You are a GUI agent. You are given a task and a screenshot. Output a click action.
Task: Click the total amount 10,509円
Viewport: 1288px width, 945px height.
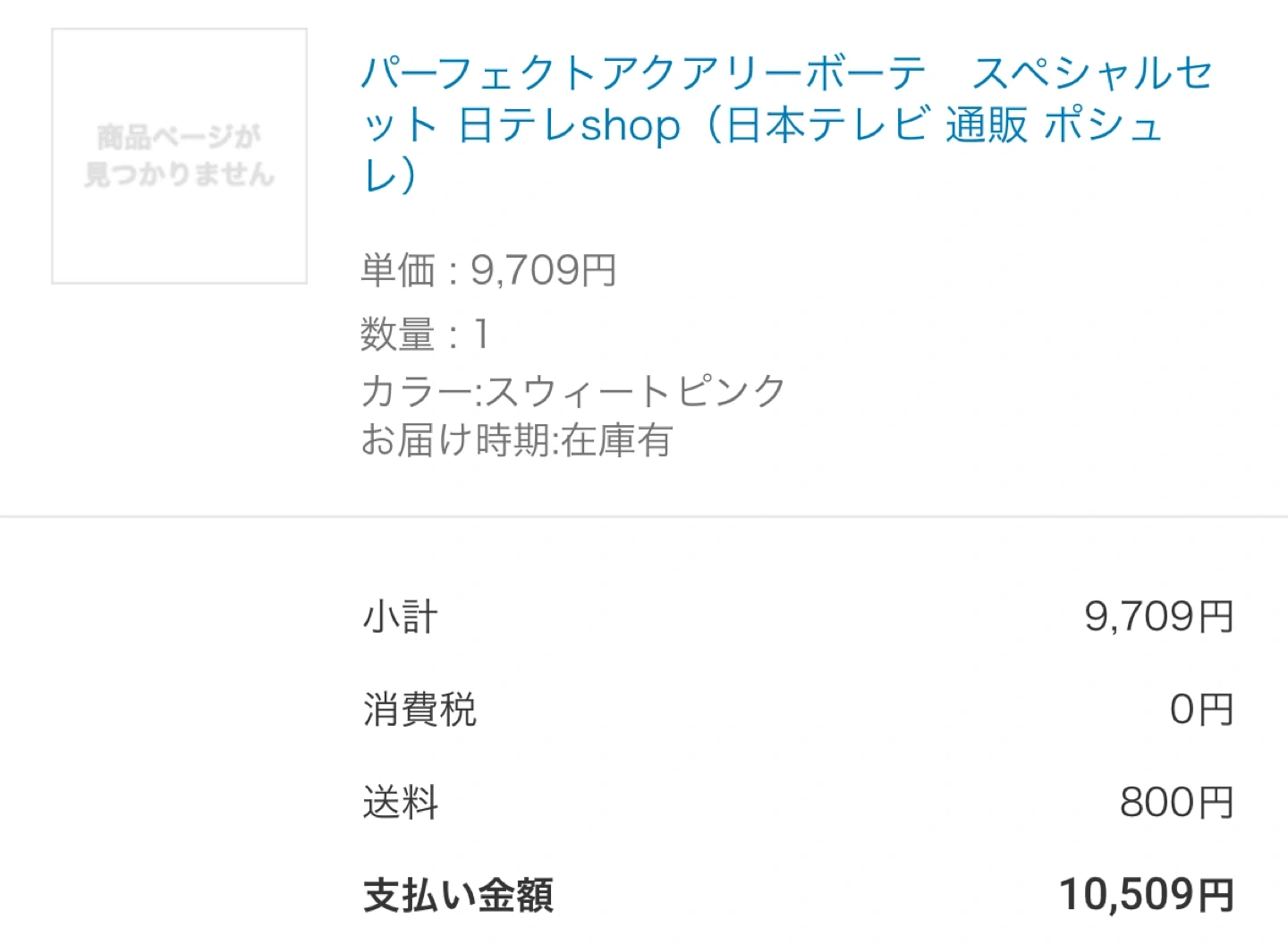point(1146,896)
